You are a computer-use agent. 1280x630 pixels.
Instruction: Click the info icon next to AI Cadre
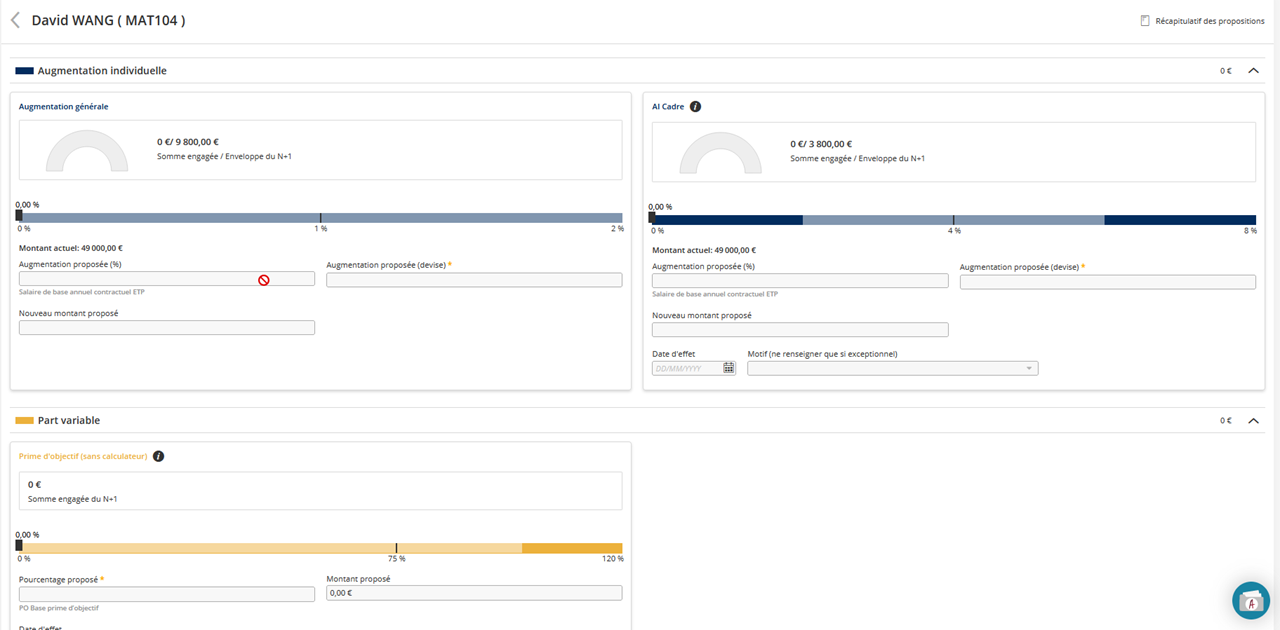tap(696, 106)
